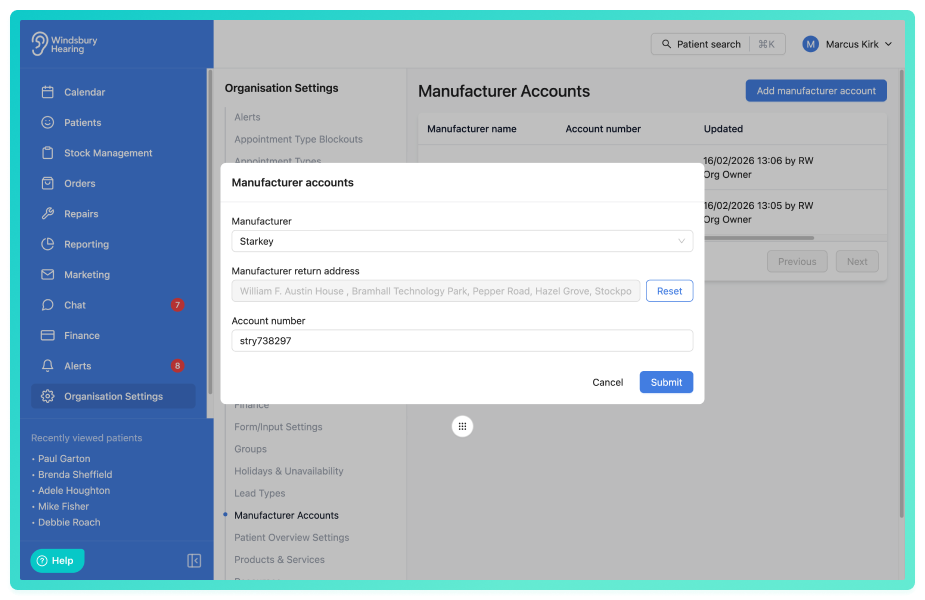The height and width of the screenshot is (600, 925).
Task: Open recently viewed patient Debbie Roach
Action: pyautogui.click(x=69, y=522)
